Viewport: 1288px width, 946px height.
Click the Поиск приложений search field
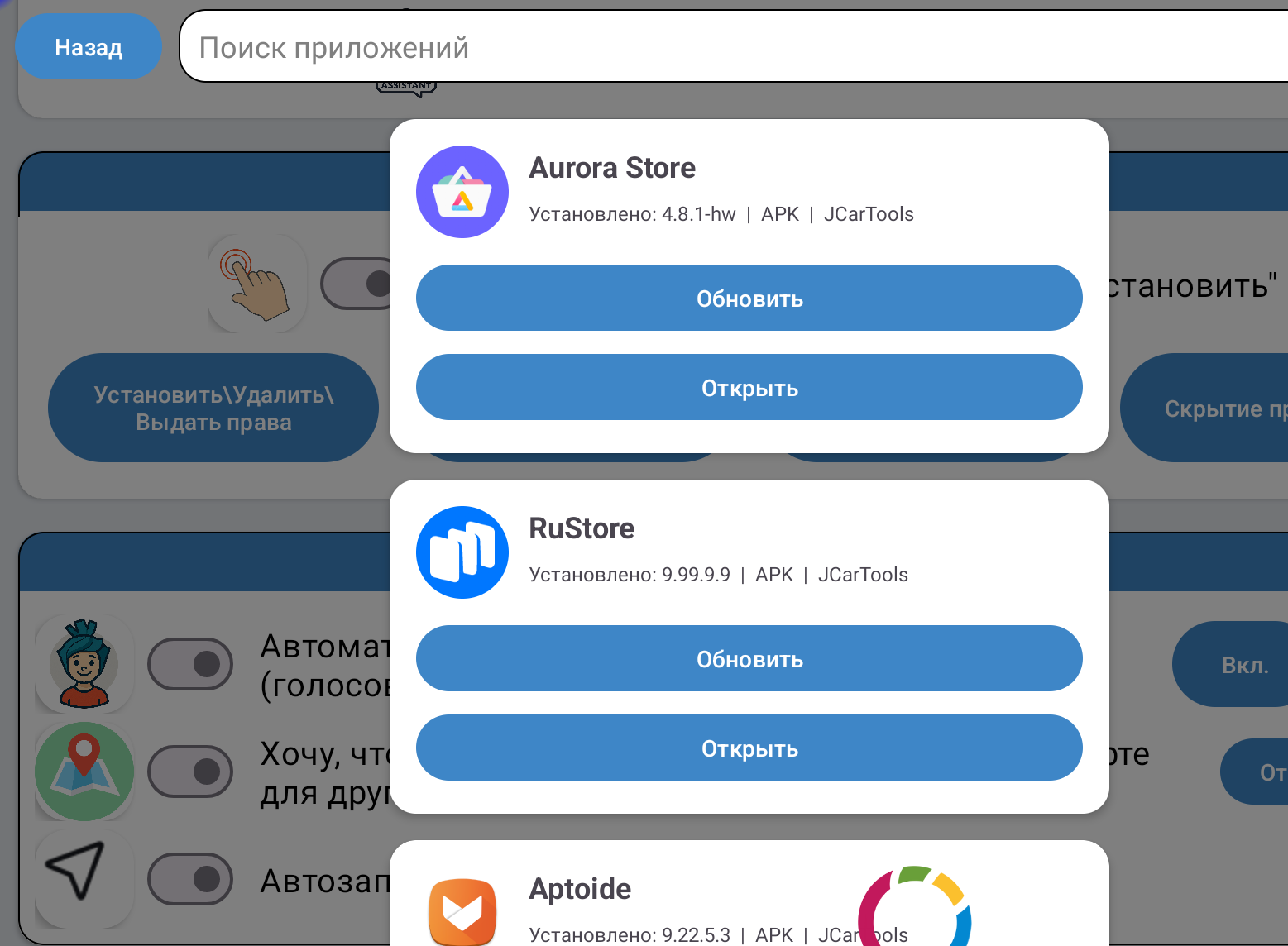click(x=734, y=46)
